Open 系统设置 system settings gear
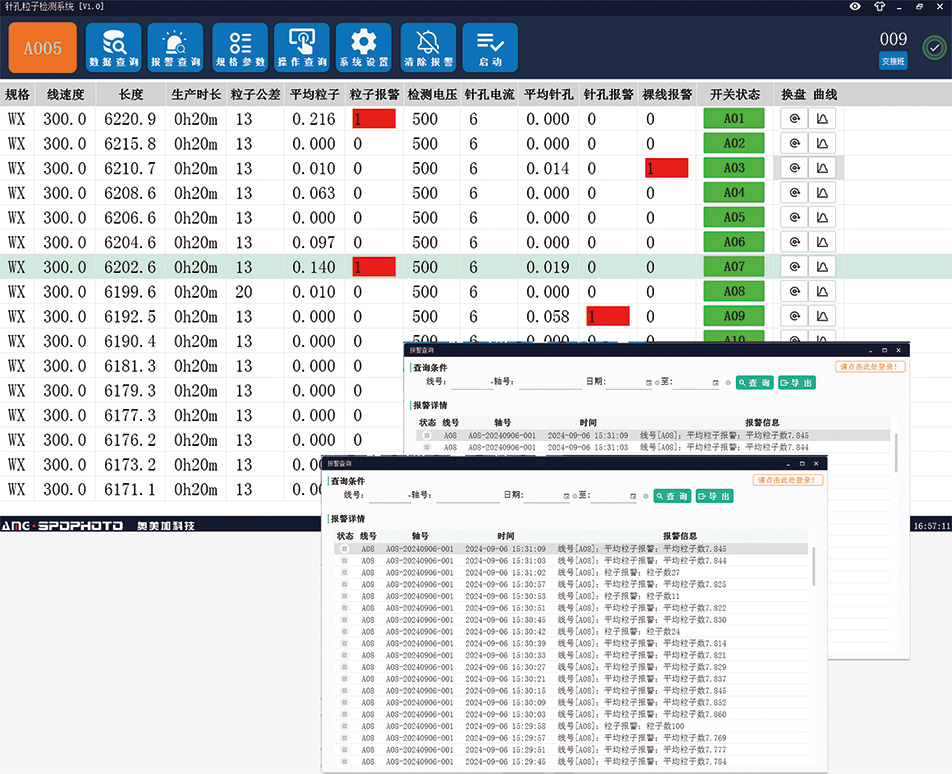 point(363,47)
